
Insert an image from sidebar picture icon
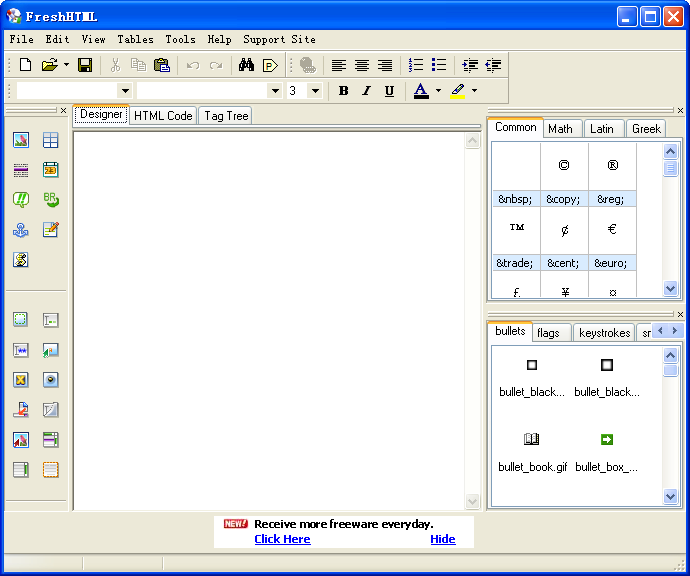coord(21,140)
